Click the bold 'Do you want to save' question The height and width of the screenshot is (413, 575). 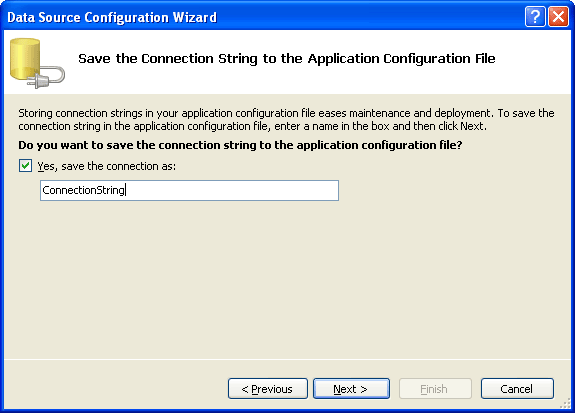click(x=240, y=145)
